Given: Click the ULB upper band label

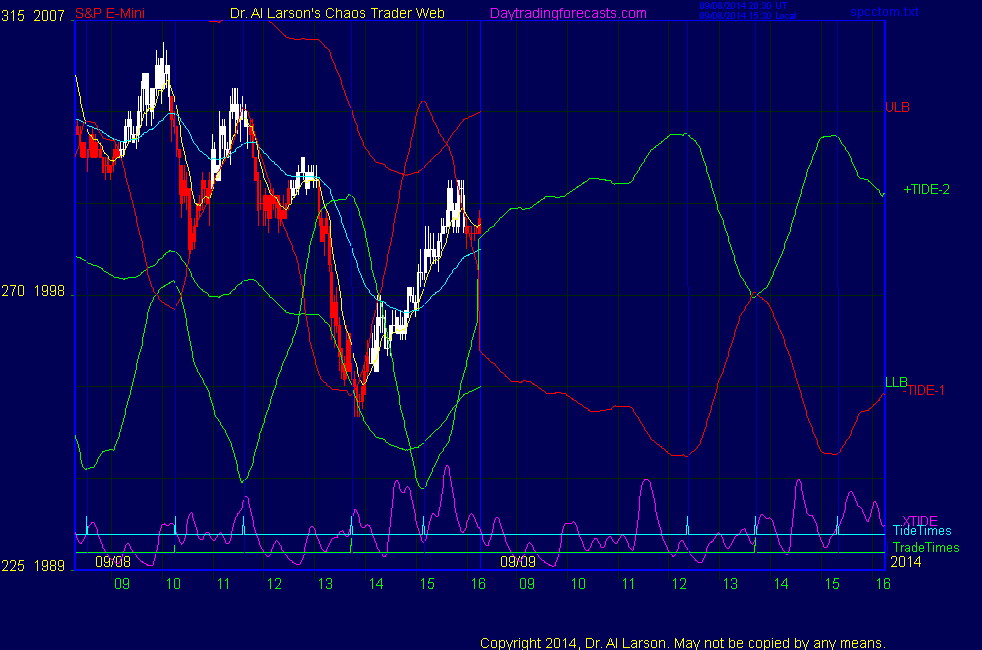Looking at the screenshot, I should pyautogui.click(x=897, y=108).
